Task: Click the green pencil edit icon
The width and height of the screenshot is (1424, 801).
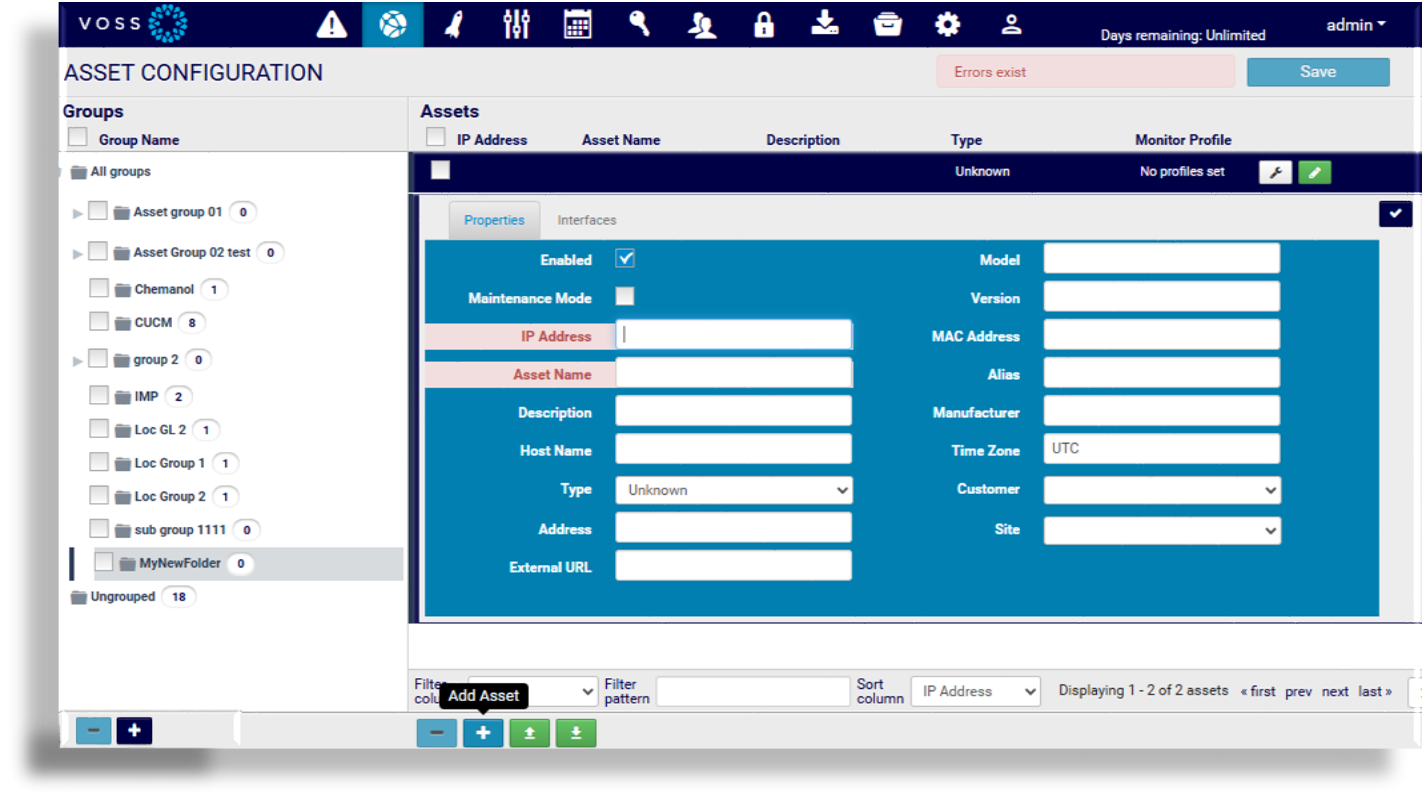Action: 1314,172
